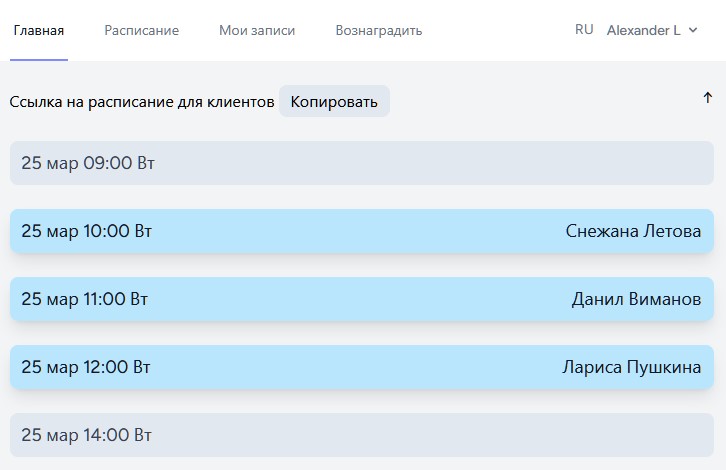Click client name Лариса Пушкина

pyautogui.click(x=631, y=367)
